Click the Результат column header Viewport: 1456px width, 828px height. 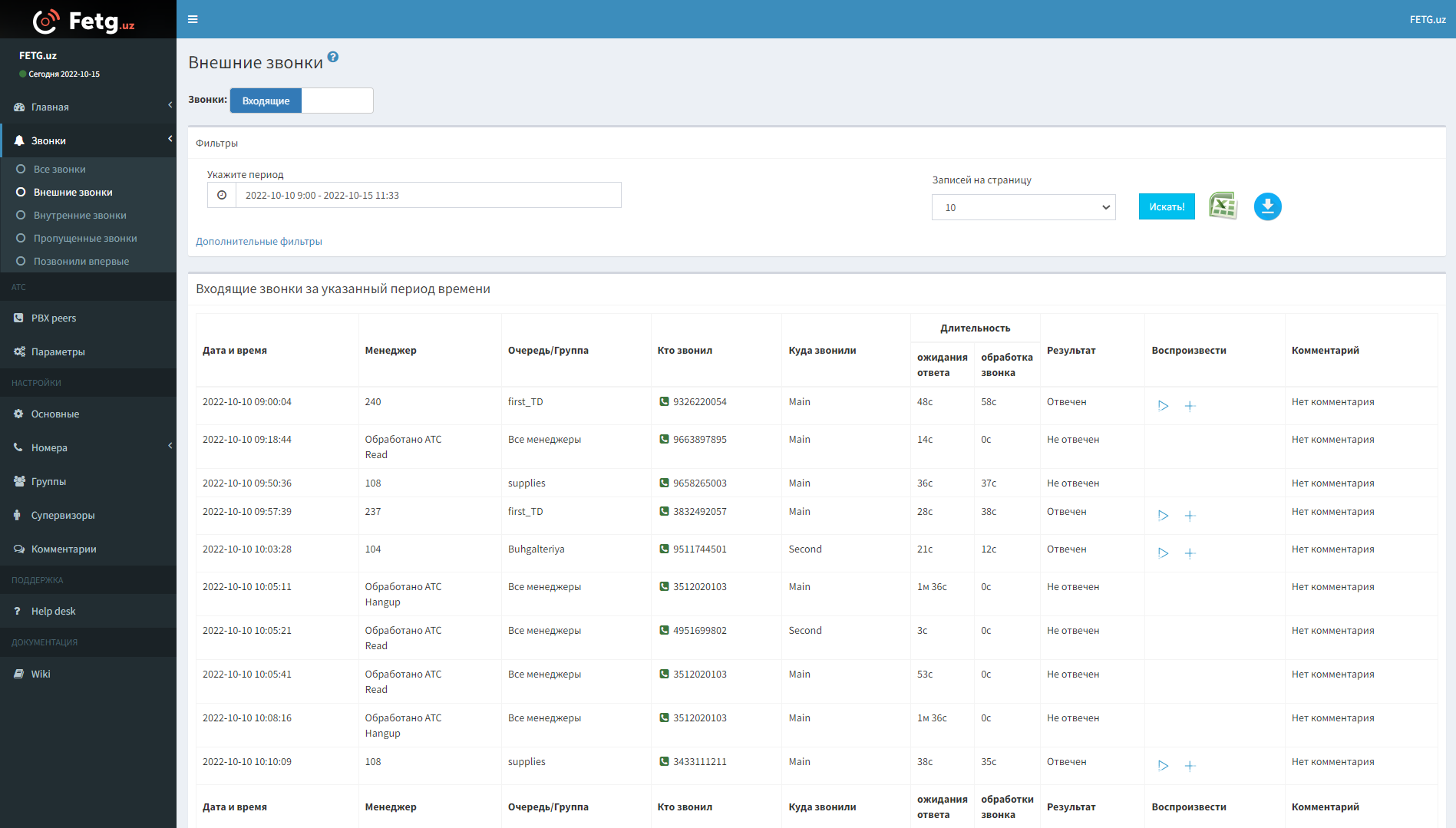(x=1071, y=350)
